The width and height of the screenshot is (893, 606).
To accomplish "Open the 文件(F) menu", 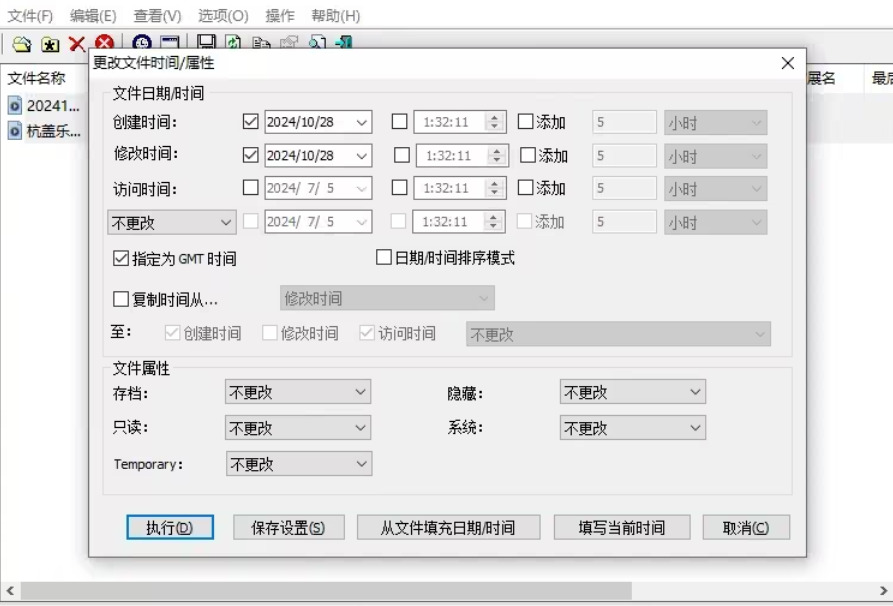I will (30, 15).
